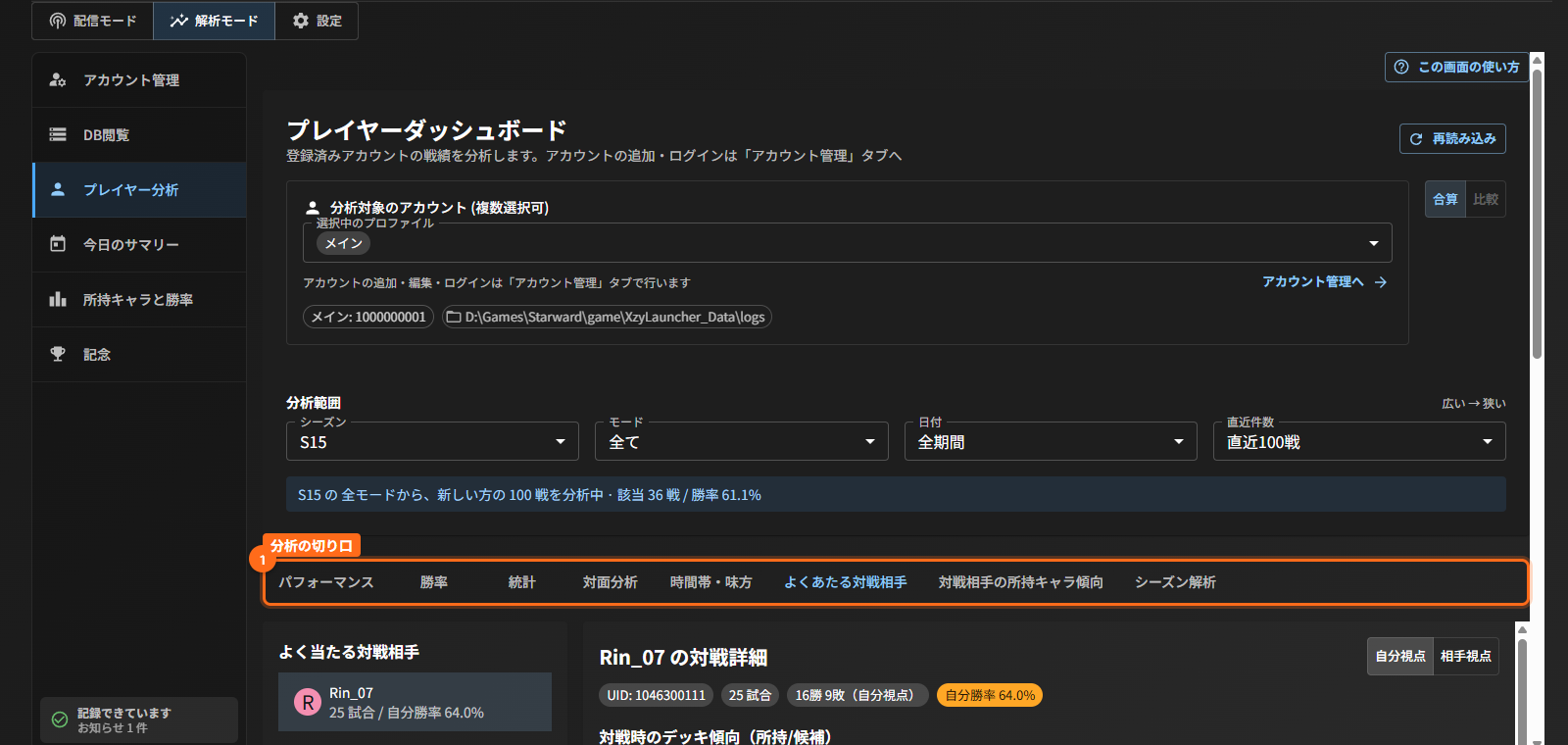The height and width of the screenshot is (745, 1568).
Task: Click the question mark help icon
Action: [x=1401, y=67]
